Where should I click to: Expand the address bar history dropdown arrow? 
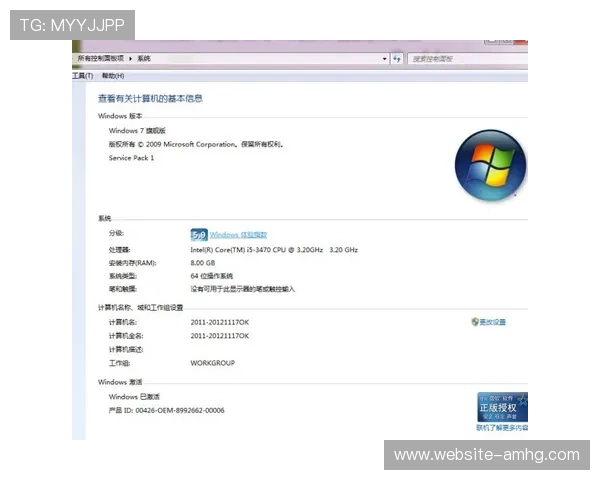[x=384, y=59]
